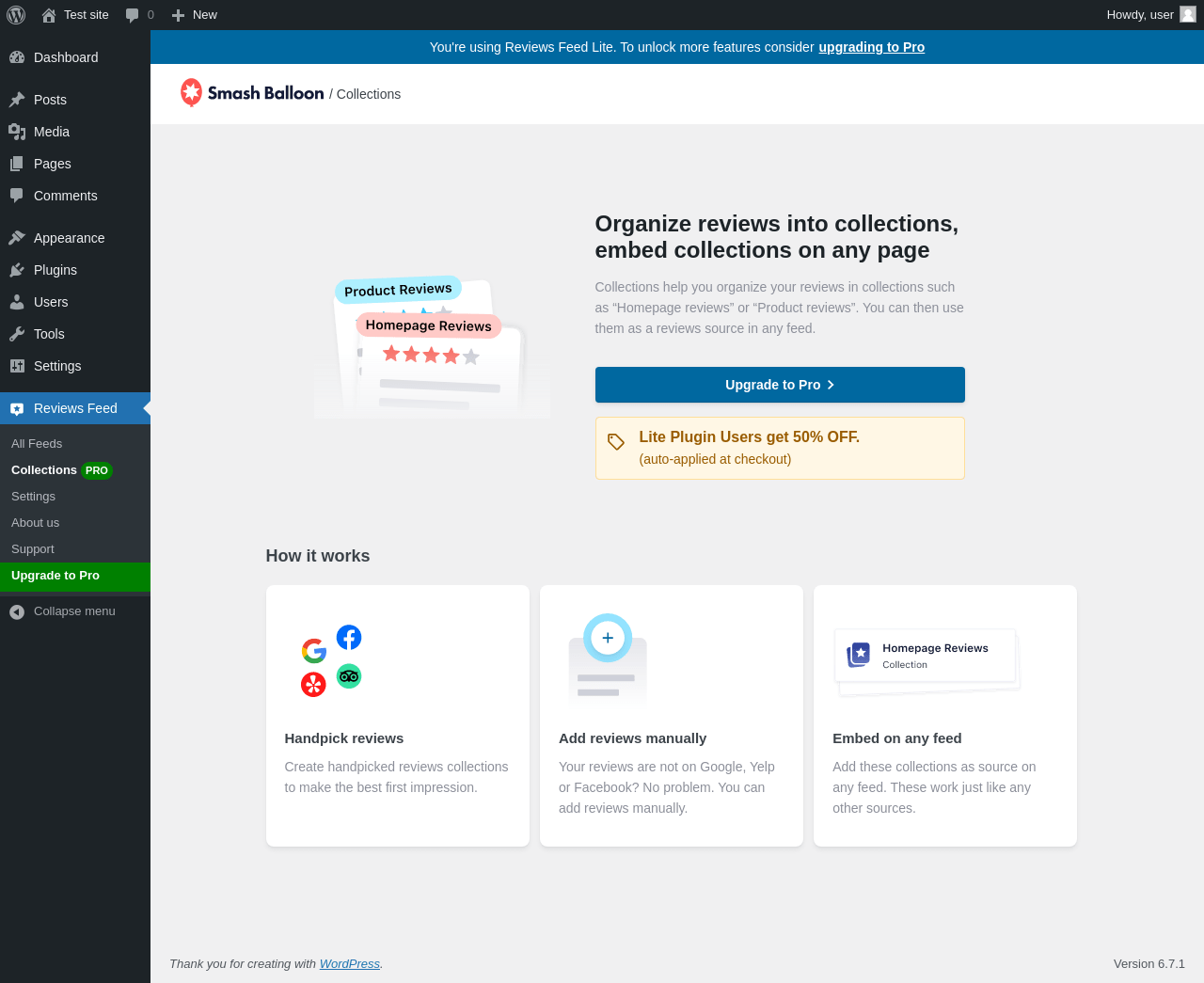Collapse the admin sidebar menu

(75, 611)
